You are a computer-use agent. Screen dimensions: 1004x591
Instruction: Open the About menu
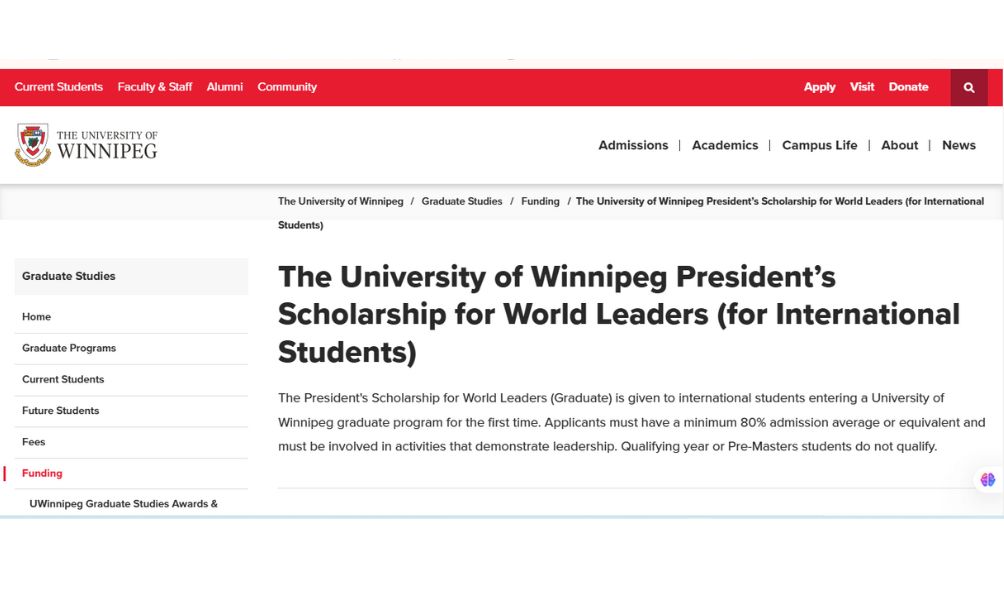click(x=899, y=145)
